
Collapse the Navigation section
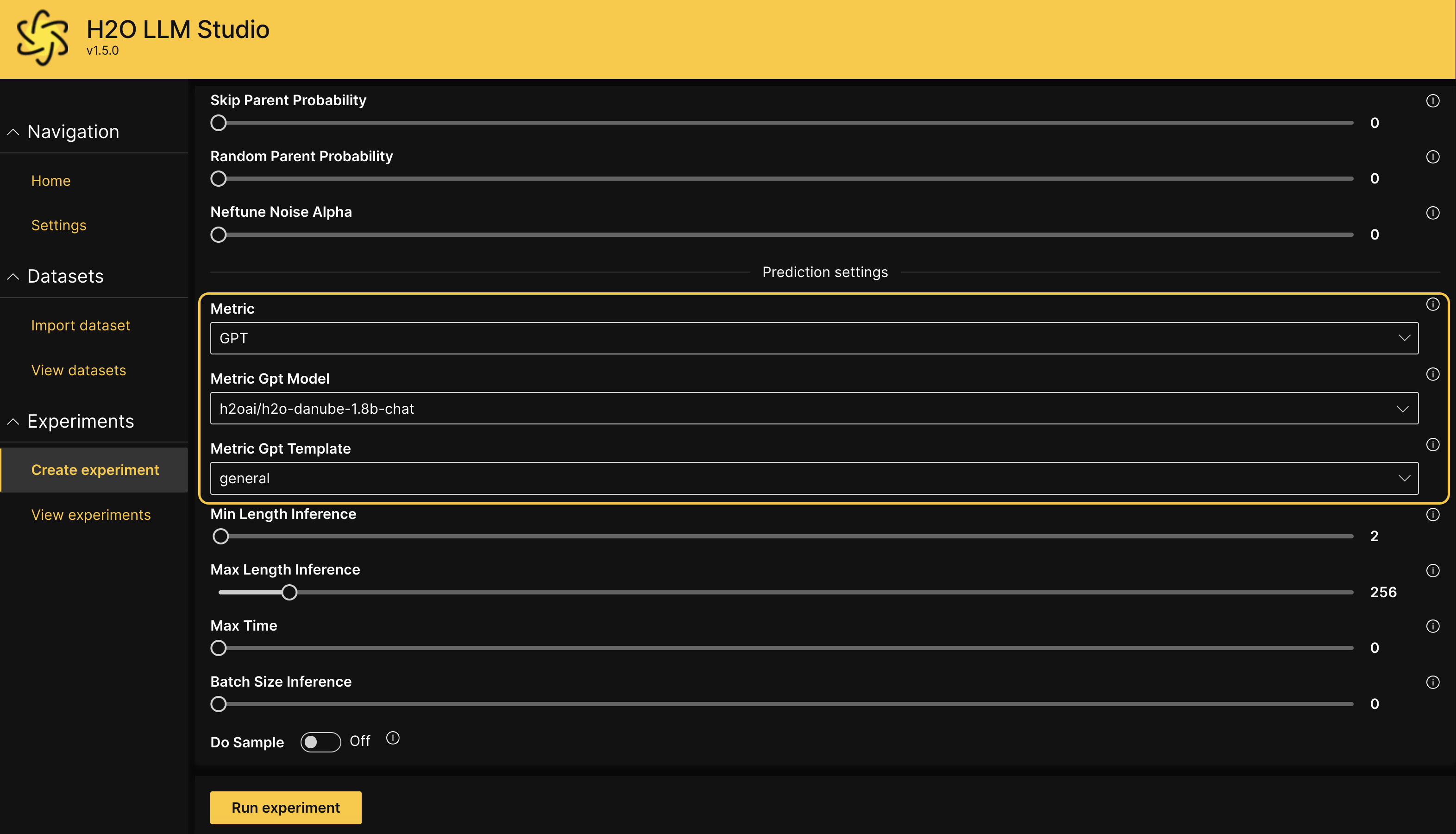point(13,133)
